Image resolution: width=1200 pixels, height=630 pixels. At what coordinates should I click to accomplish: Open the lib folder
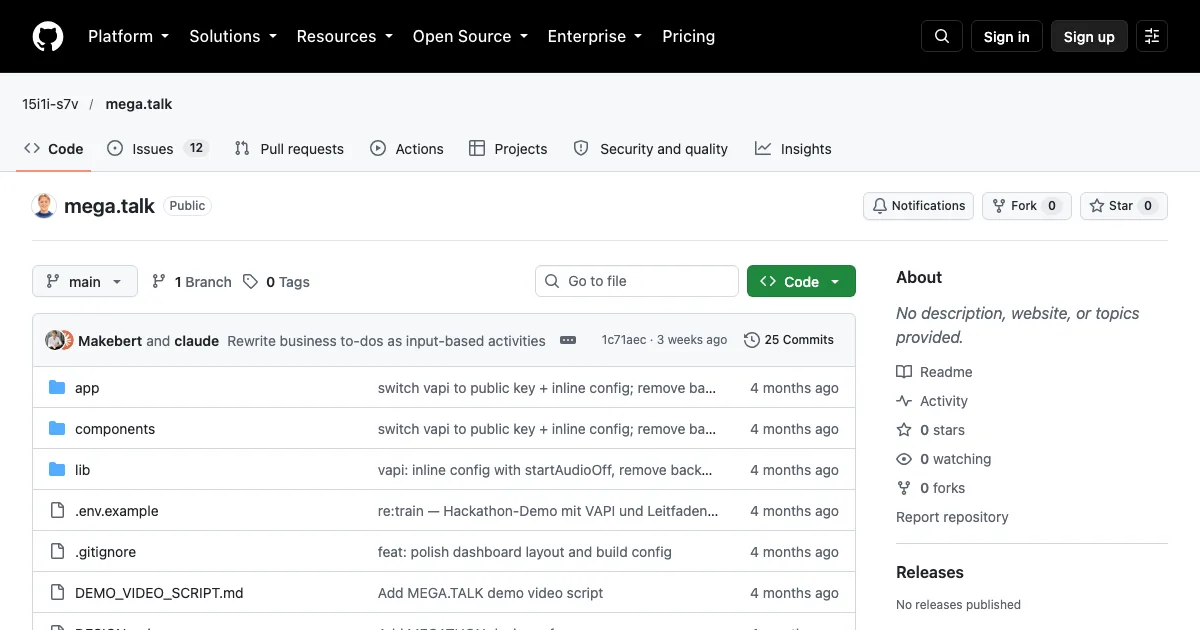pyautogui.click(x=83, y=470)
